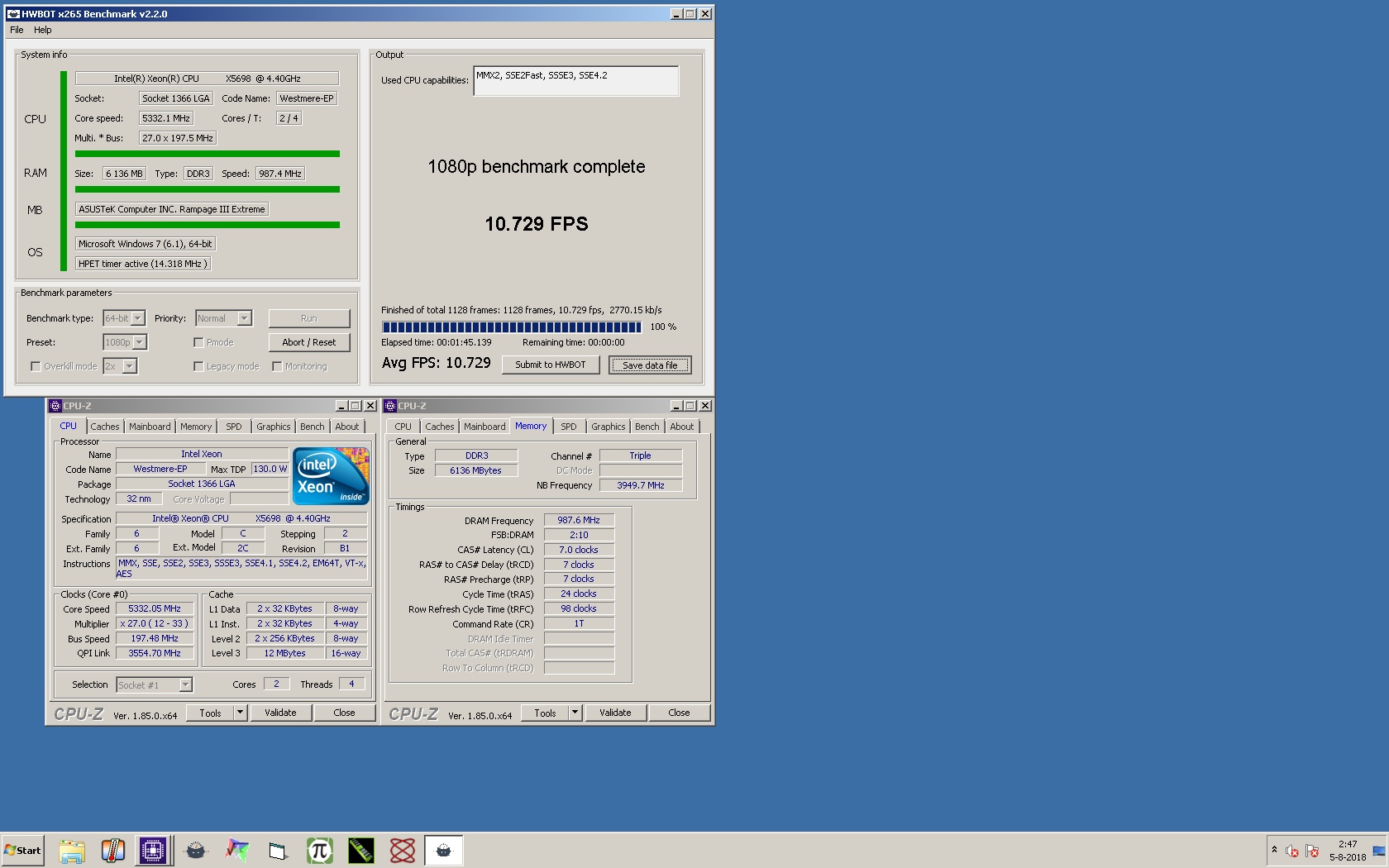The height and width of the screenshot is (868, 1389).
Task: Click Validate in CPU-Z CPU window
Action: click(x=280, y=713)
